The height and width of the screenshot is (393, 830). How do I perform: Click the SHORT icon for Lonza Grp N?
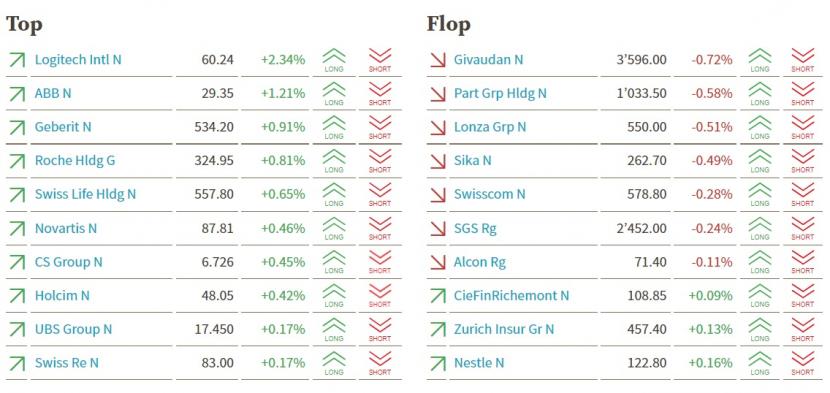[802, 128]
